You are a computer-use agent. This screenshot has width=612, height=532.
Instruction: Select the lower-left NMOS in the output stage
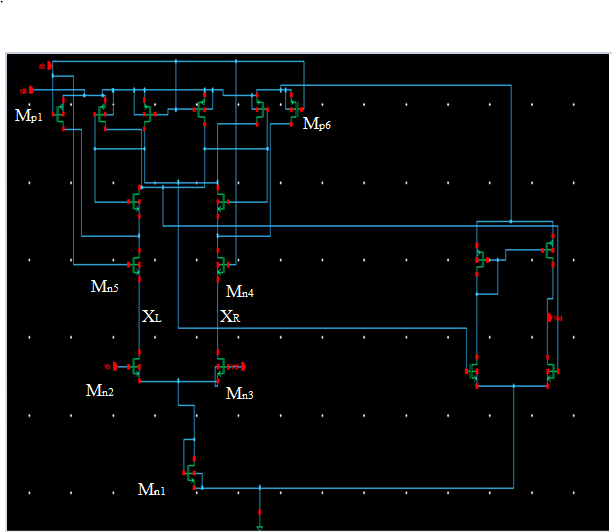click(x=473, y=371)
